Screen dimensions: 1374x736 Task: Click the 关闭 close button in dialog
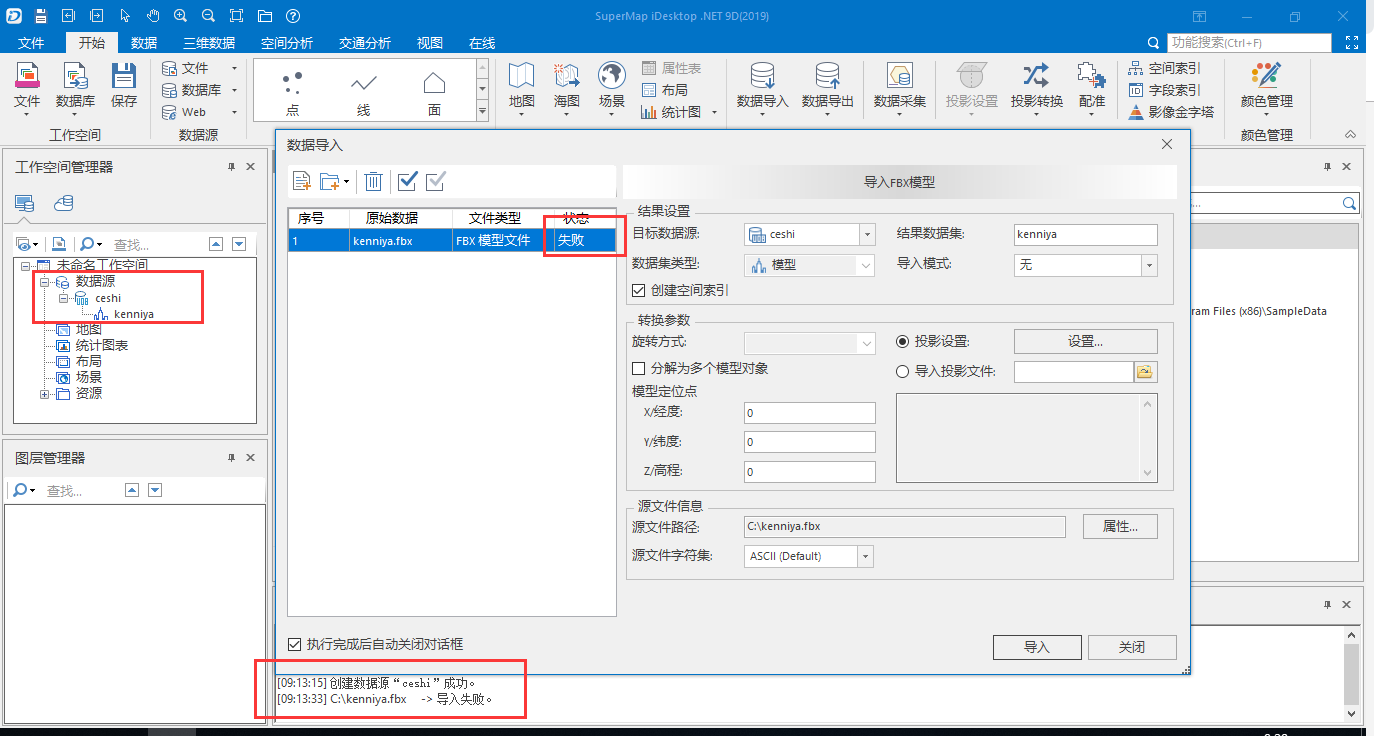click(1132, 647)
